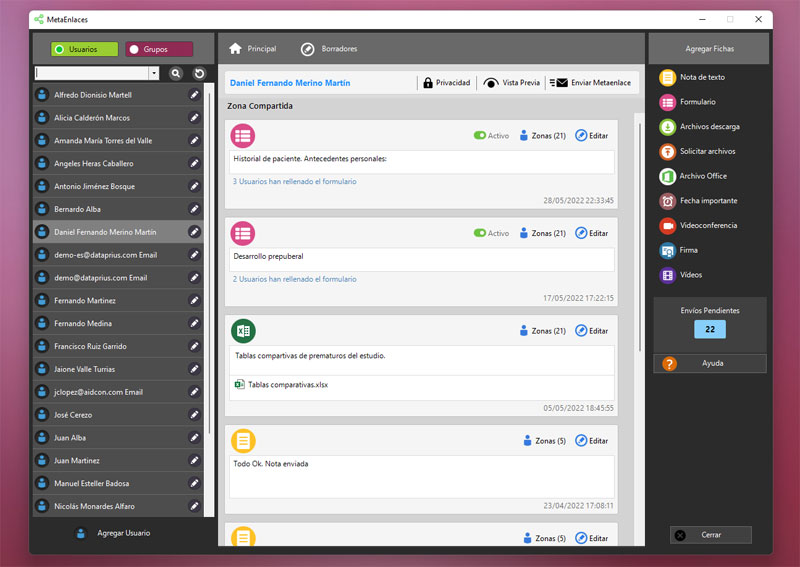800x567 pixels.
Task: Select user Juan Martinez
Action: point(118,460)
